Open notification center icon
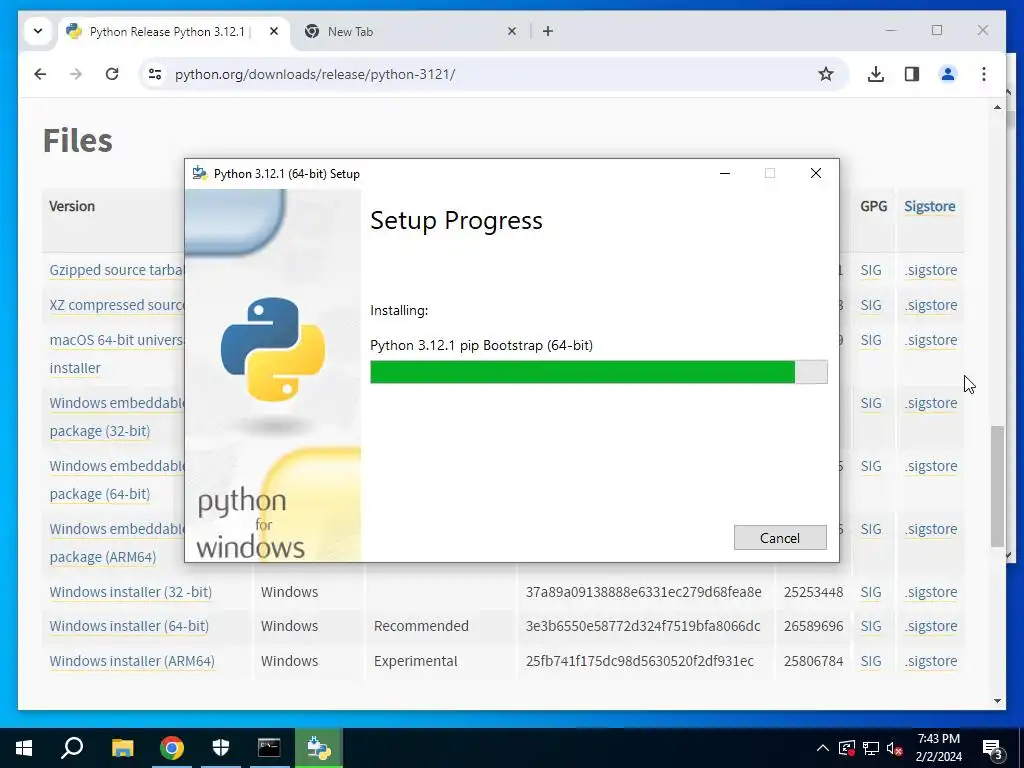This screenshot has width=1024, height=768. 992,749
